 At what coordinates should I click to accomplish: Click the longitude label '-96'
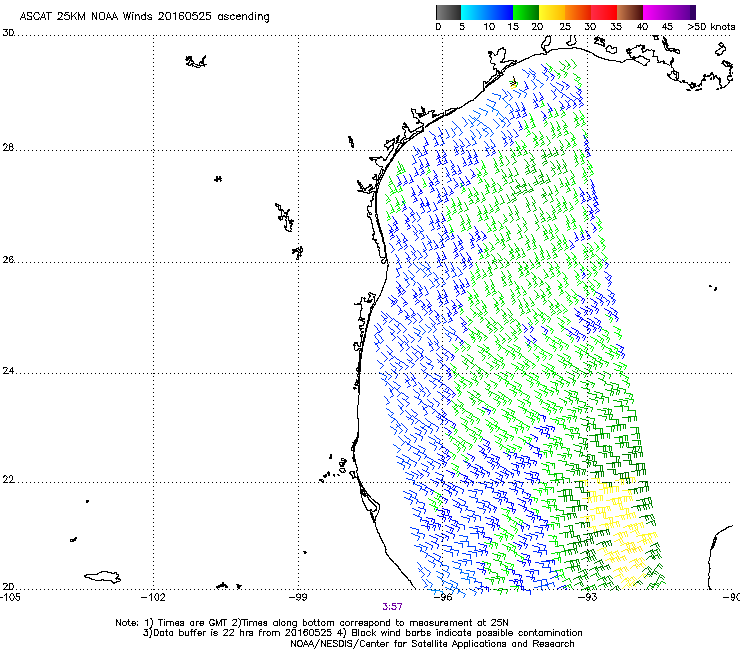[x=443, y=597]
